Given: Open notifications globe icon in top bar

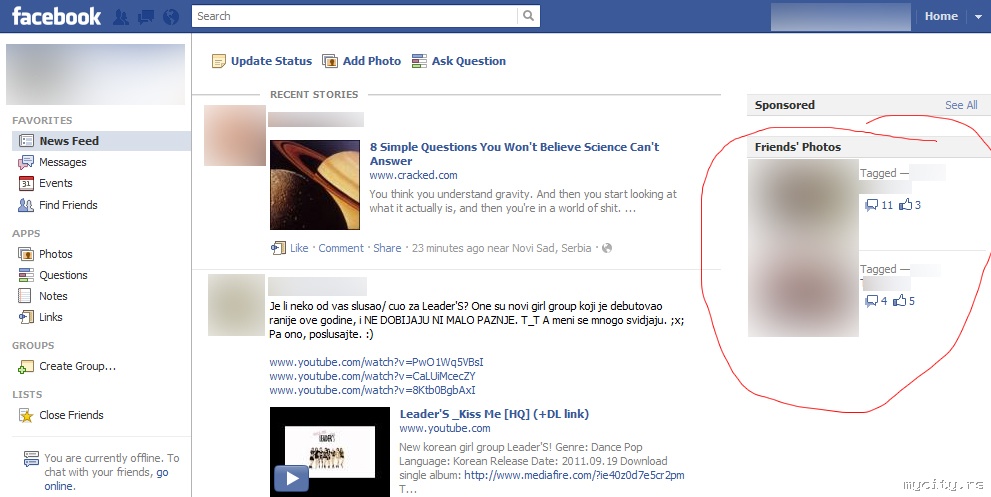Looking at the screenshot, I should click(171, 16).
